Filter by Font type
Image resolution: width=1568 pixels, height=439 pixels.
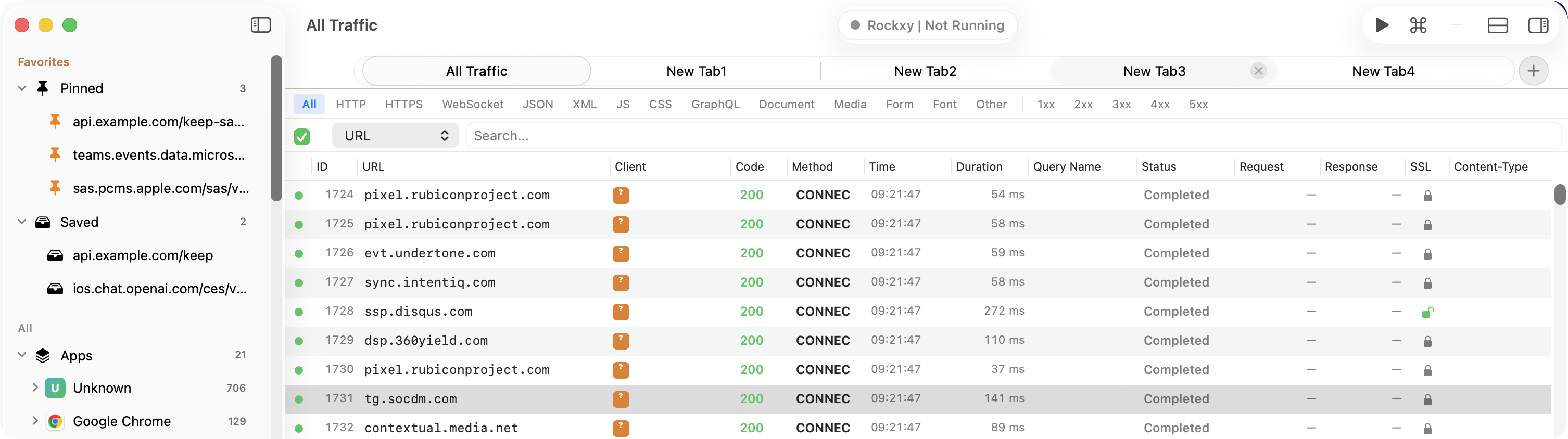point(944,104)
